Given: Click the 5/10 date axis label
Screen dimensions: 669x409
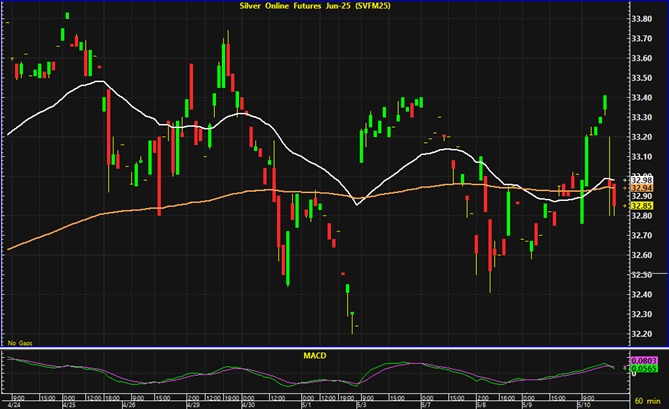Looking at the screenshot, I should [586, 405].
